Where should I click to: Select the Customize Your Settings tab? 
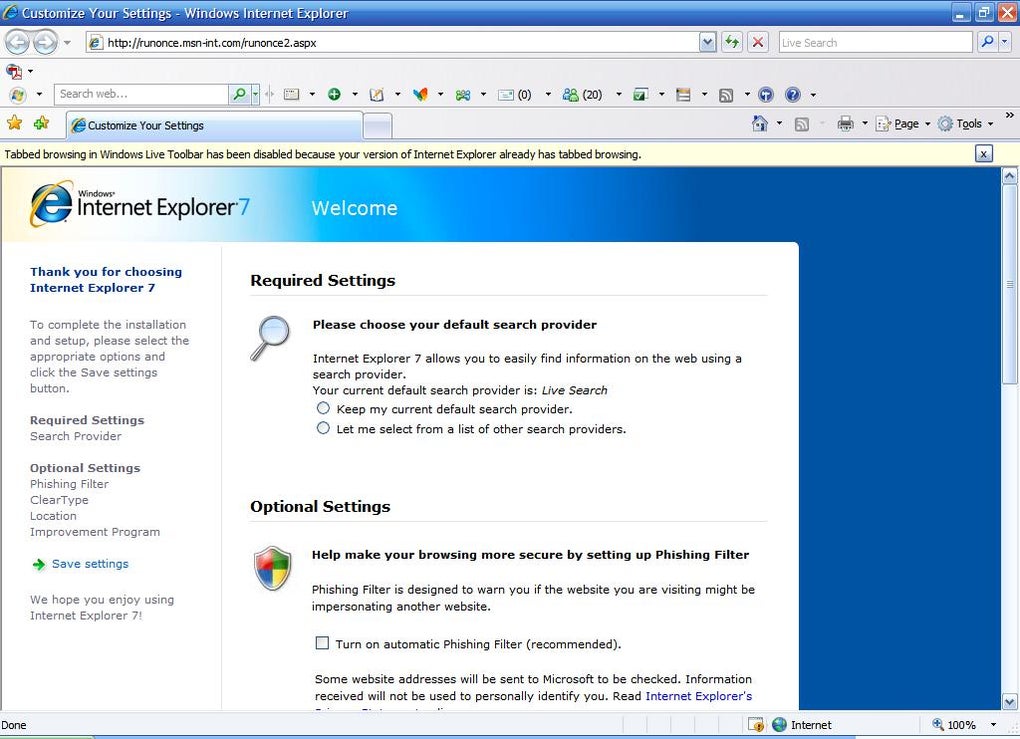pos(215,126)
